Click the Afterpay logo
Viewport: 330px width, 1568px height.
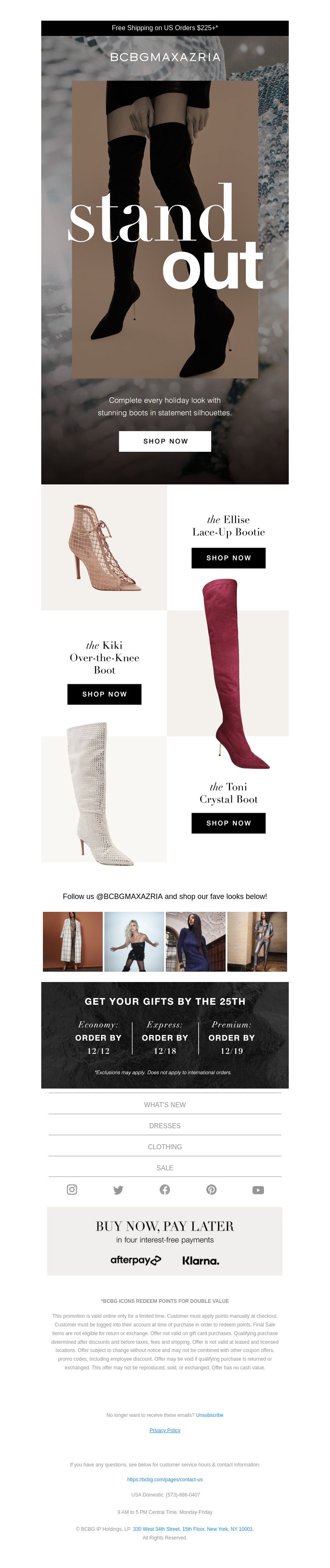(136, 1260)
